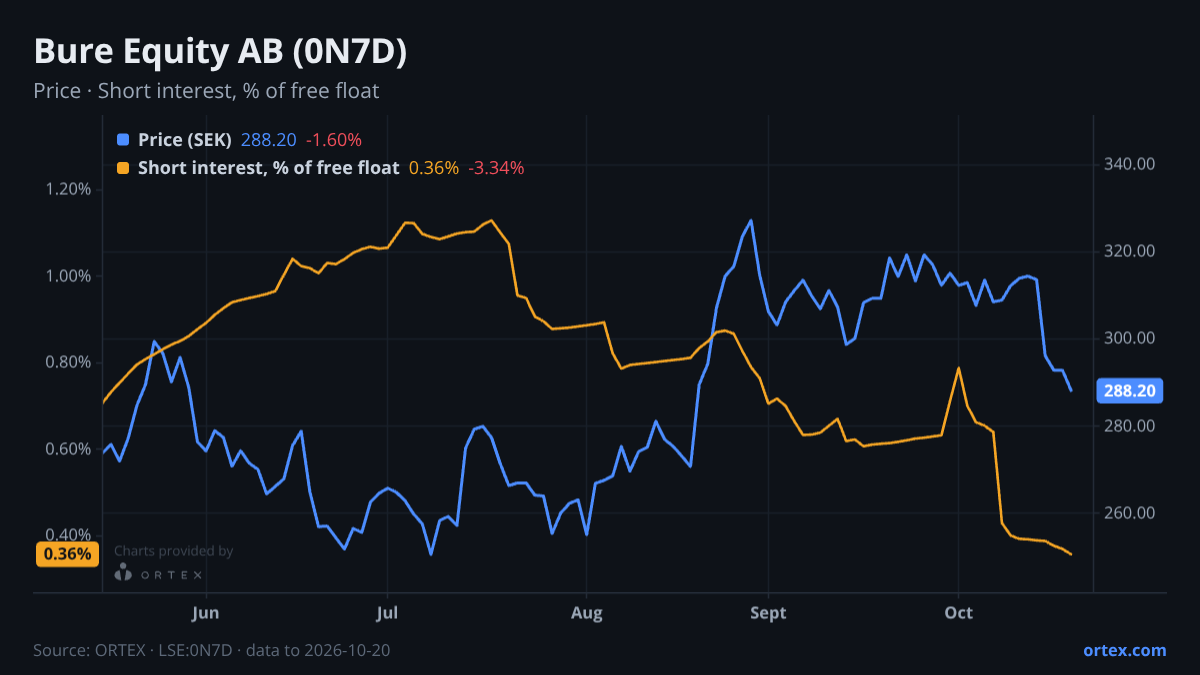Click the blue Price legend swatch
The height and width of the screenshot is (675, 1200).
pyautogui.click(x=123, y=140)
